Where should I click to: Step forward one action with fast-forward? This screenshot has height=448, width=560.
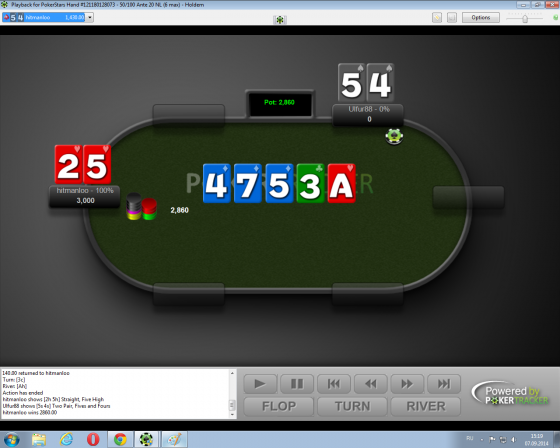coord(407,384)
